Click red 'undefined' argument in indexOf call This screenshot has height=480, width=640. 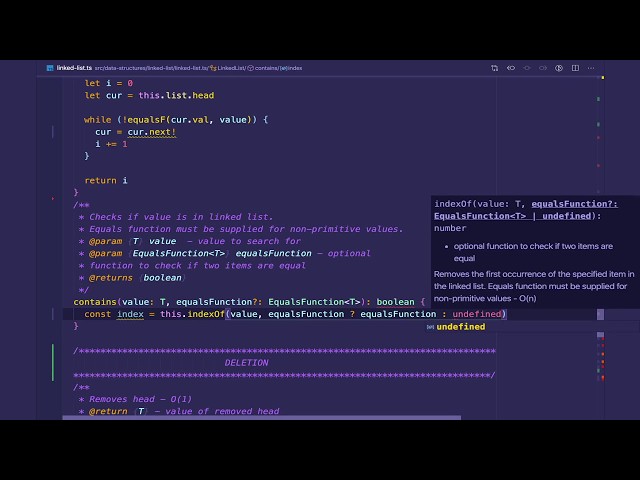click(x=476, y=314)
